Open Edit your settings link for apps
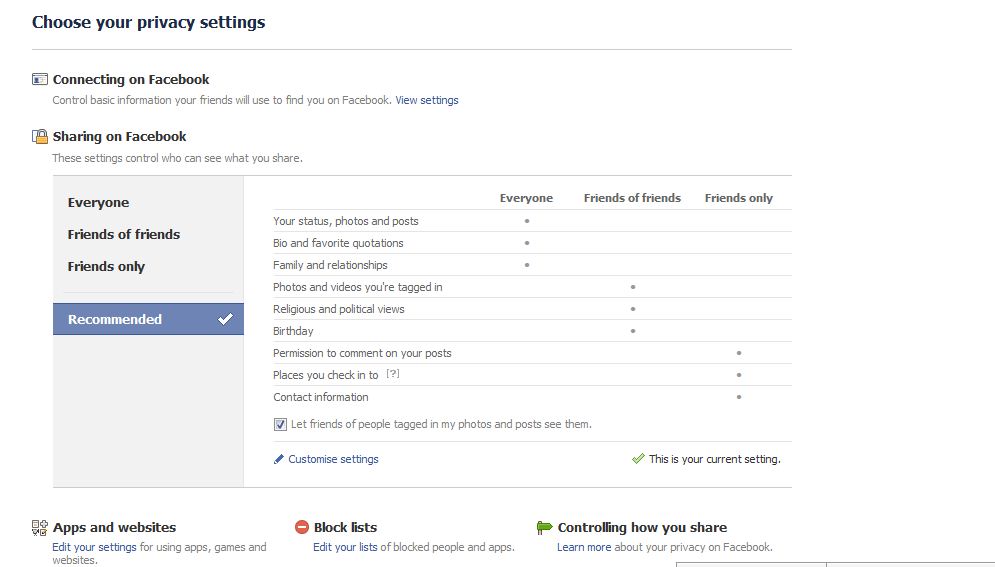The image size is (995, 567). click(x=94, y=547)
